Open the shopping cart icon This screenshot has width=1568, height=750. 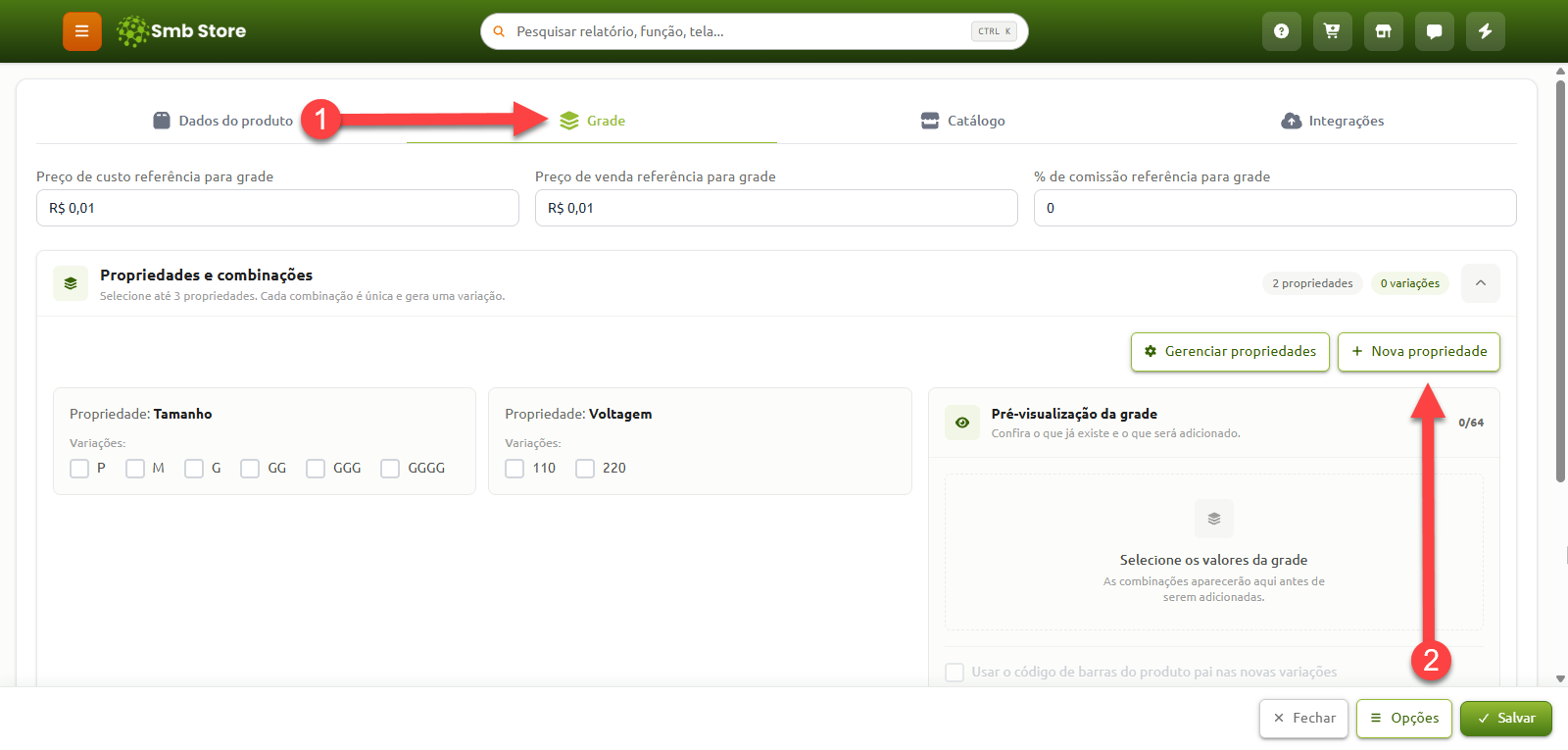tap(1332, 31)
